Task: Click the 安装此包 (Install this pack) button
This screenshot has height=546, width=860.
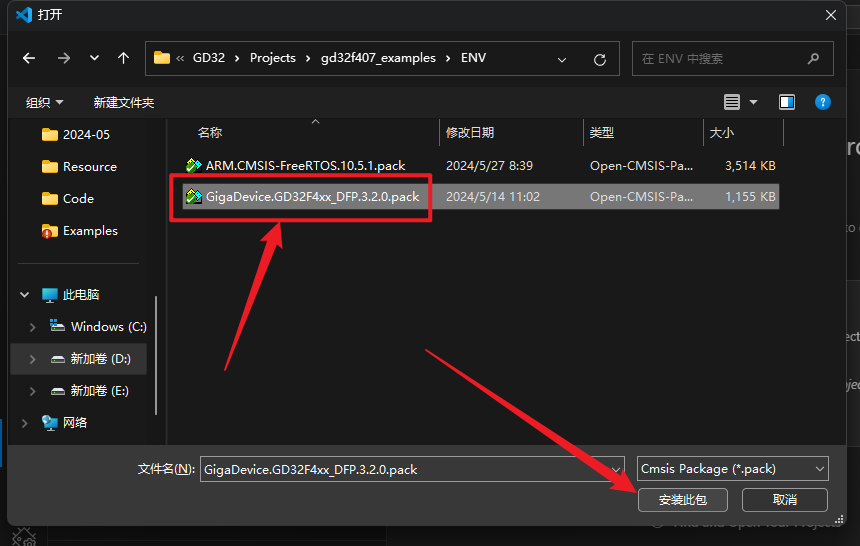Action: point(683,500)
